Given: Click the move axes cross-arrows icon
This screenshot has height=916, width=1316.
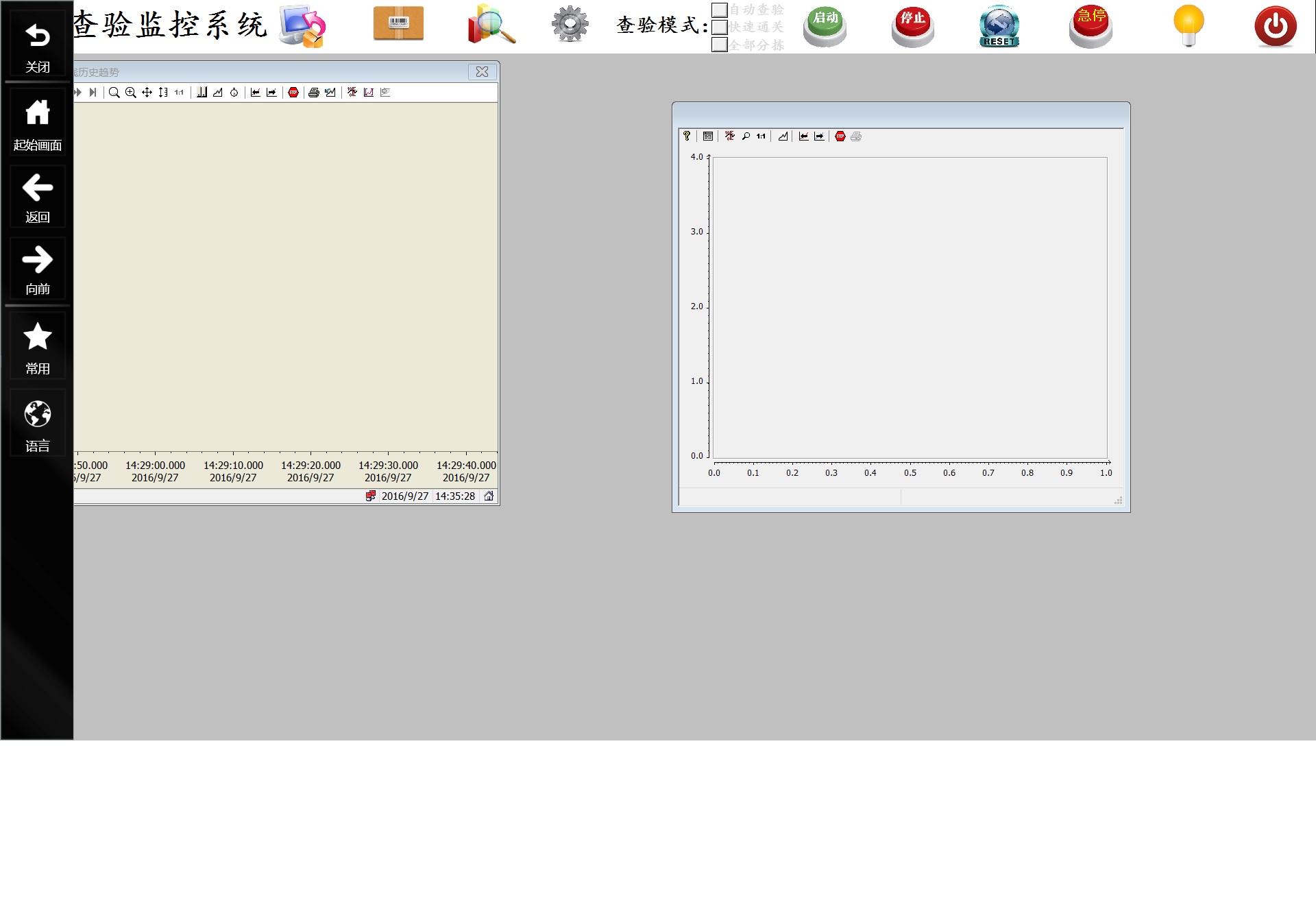Looking at the screenshot, I should point(147,93).
